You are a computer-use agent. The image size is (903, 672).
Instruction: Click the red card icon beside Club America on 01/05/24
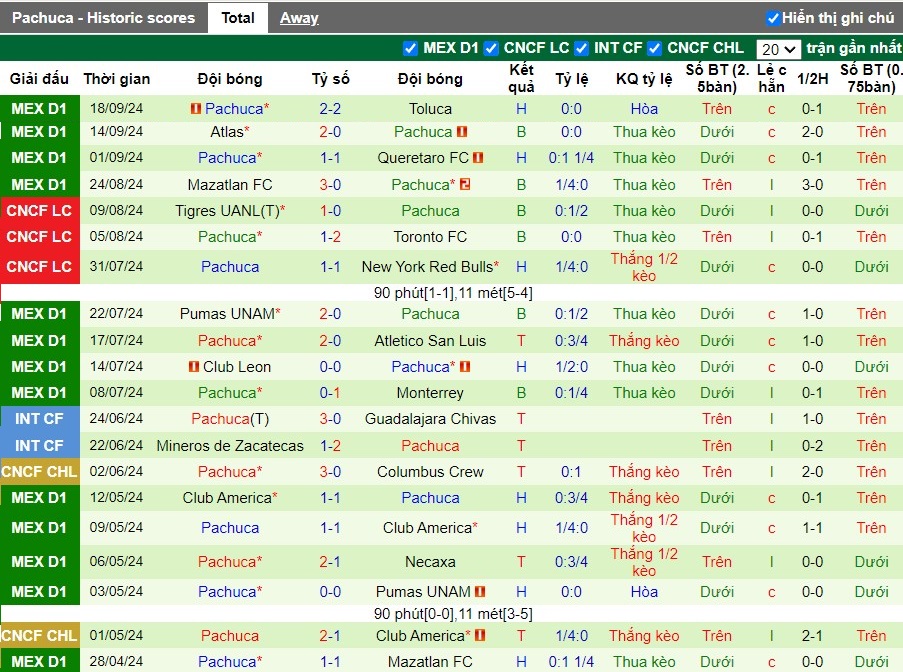click(x=480, y=635)
